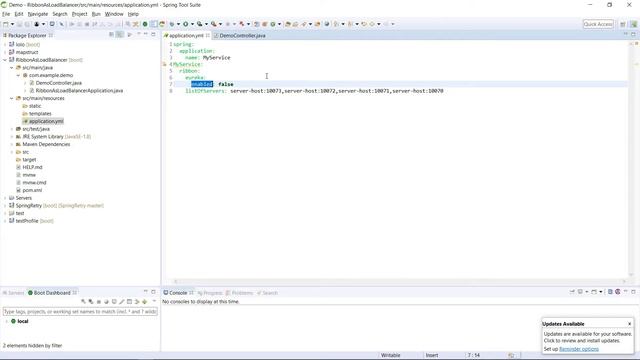Open Boot Dashboard view menu dropdown

pyautogui.click(x=154, y=301)
